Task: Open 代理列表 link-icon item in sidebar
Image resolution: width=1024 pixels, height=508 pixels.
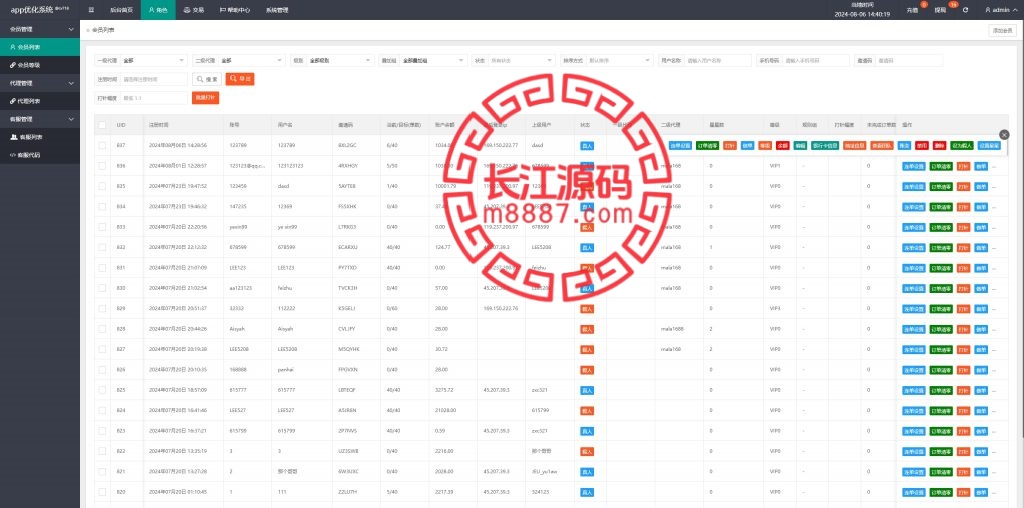Action: point(40,101)
